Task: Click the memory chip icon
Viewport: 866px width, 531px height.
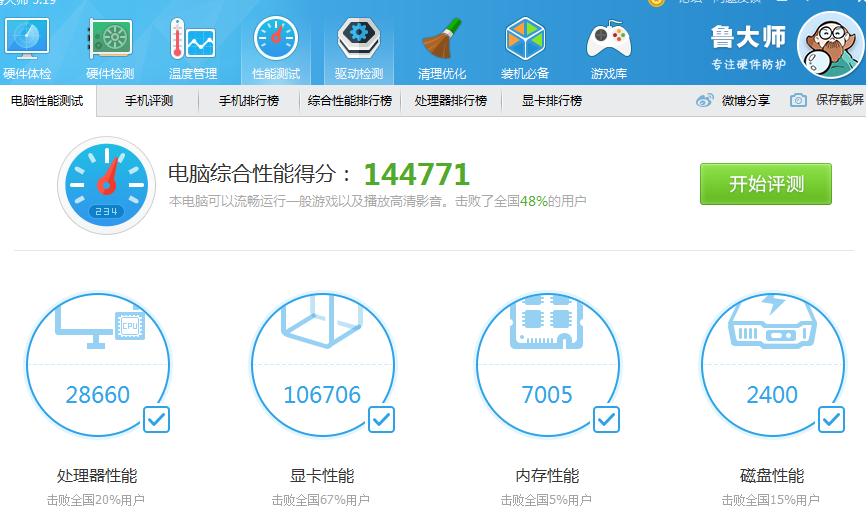Action: coord(547,322)
